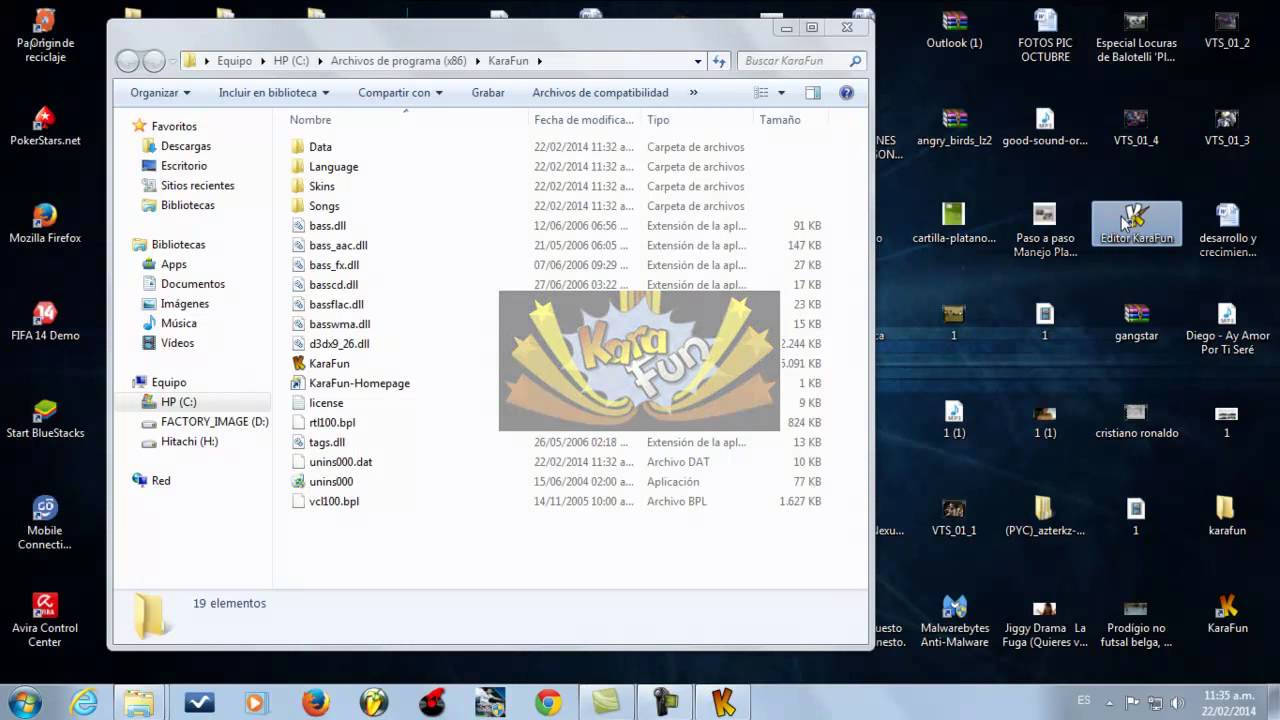
Task: Expand the arrow after KaraFun in address bar
Action: (539, 61)
